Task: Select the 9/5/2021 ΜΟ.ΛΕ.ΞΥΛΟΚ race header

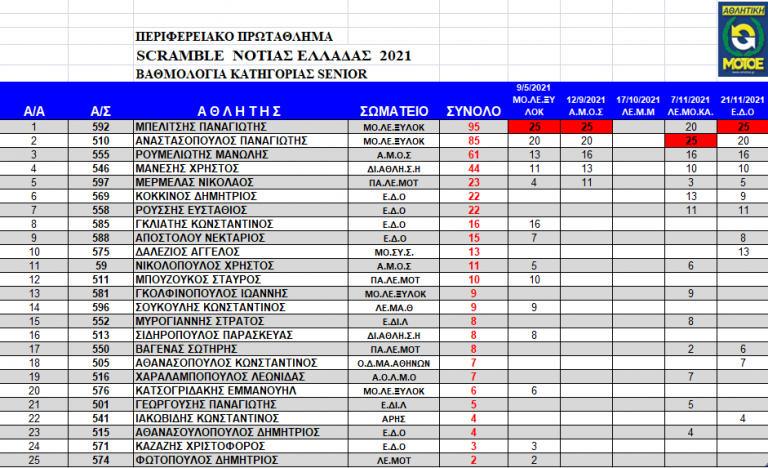Action: pyautogui.click(x=534, y=100)
